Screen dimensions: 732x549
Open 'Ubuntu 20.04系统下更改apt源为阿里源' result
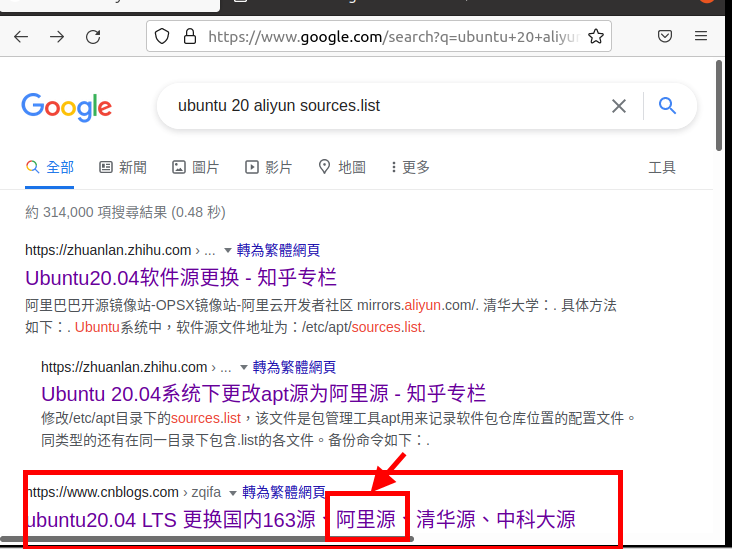263,394
